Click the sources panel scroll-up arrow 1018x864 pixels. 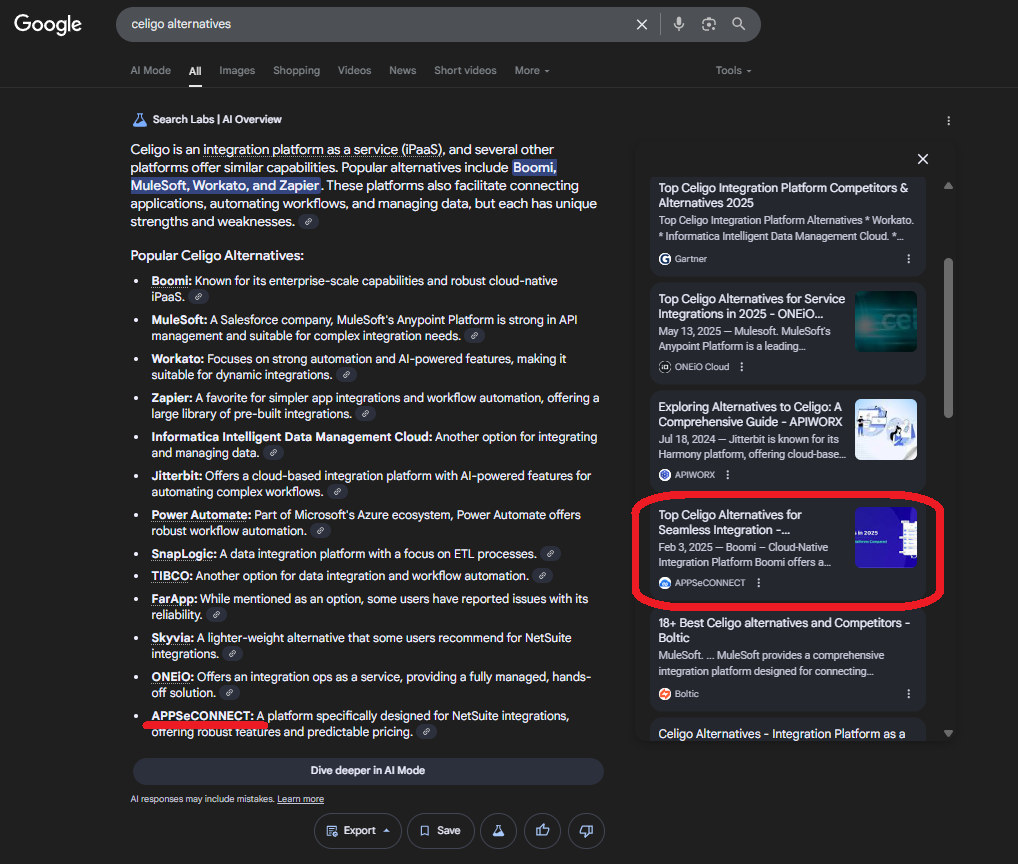tap(949, 186)
